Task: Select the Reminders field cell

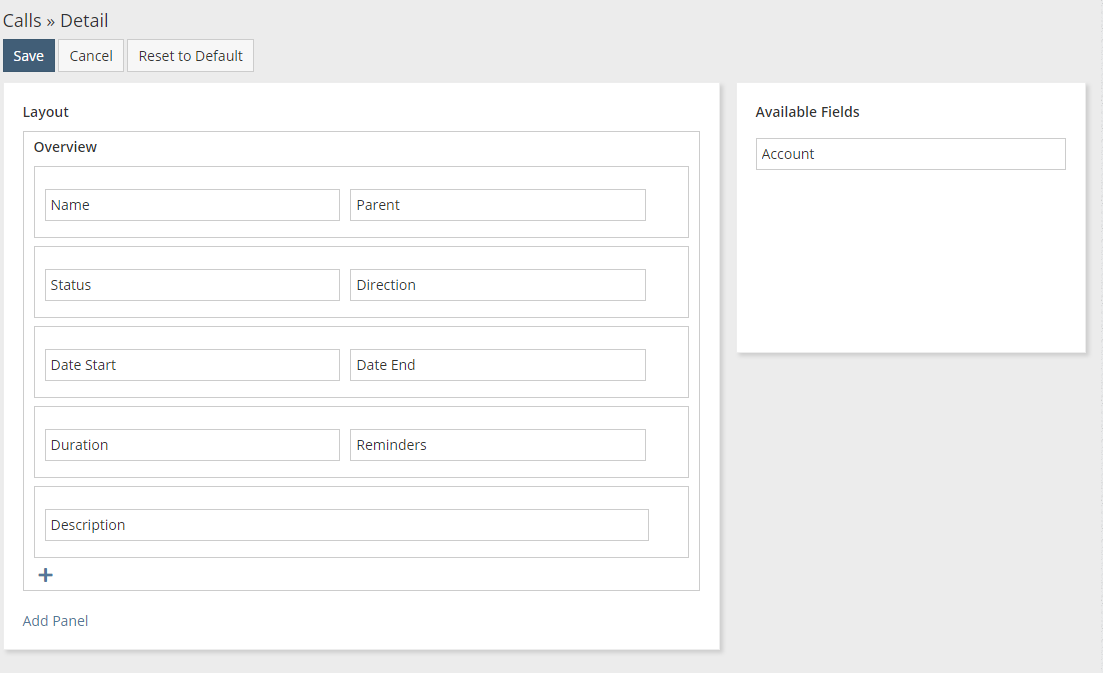Action: point(497,445)
